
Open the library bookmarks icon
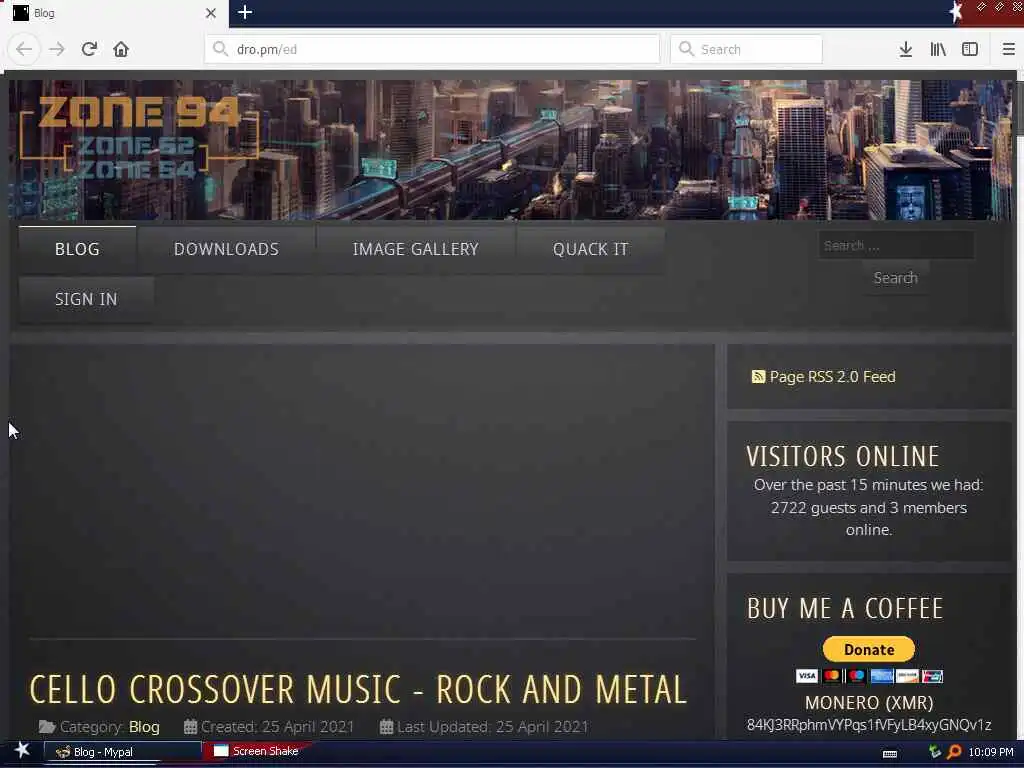click(x=938, y=49)
